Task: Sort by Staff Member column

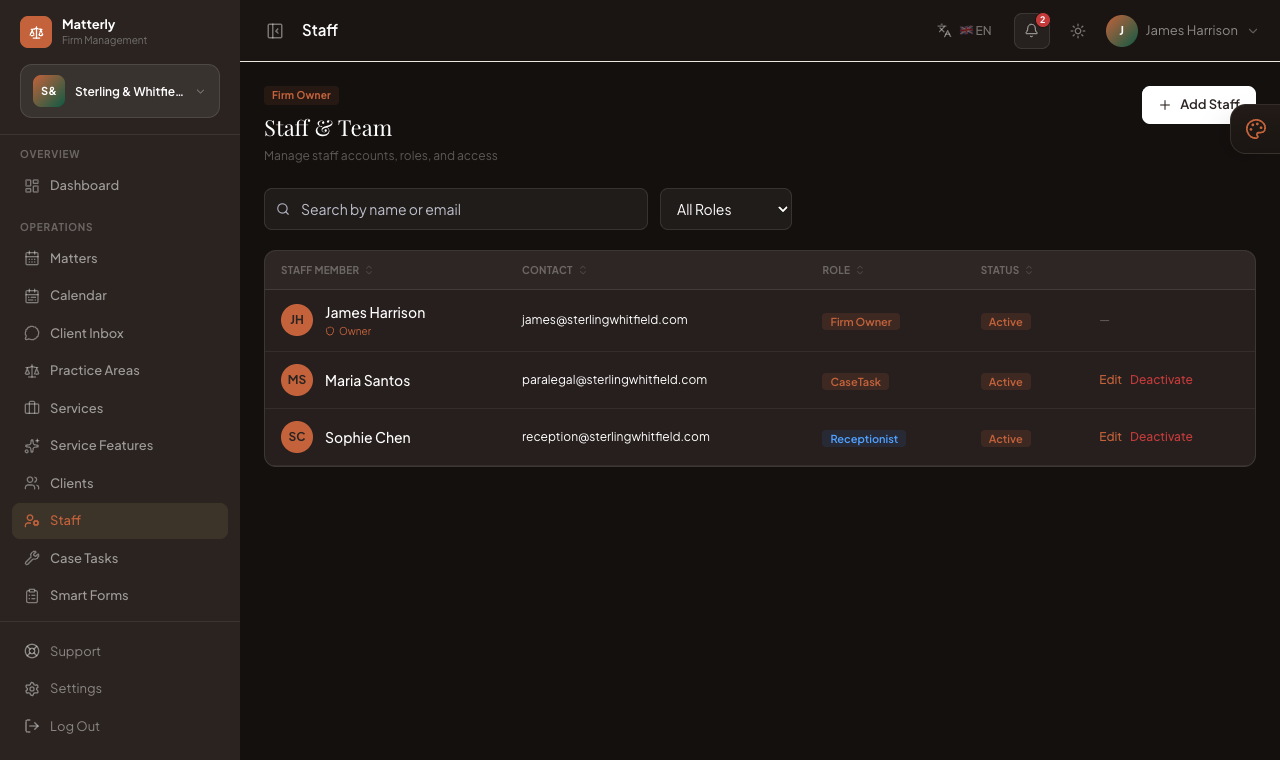Action: (327, 270)
